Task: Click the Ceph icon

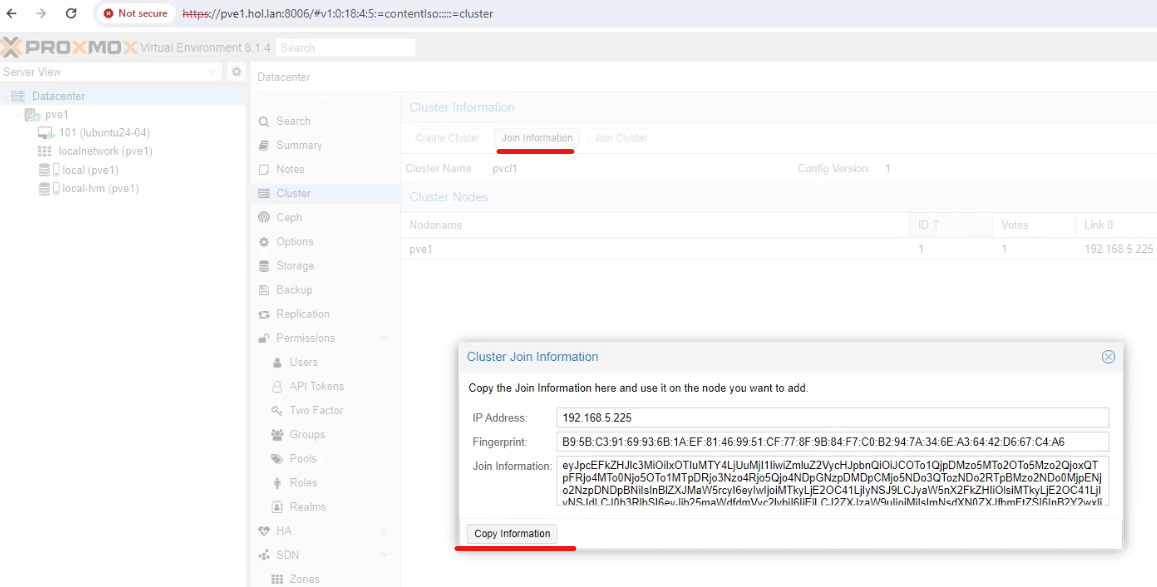Action: coord(263,218)
